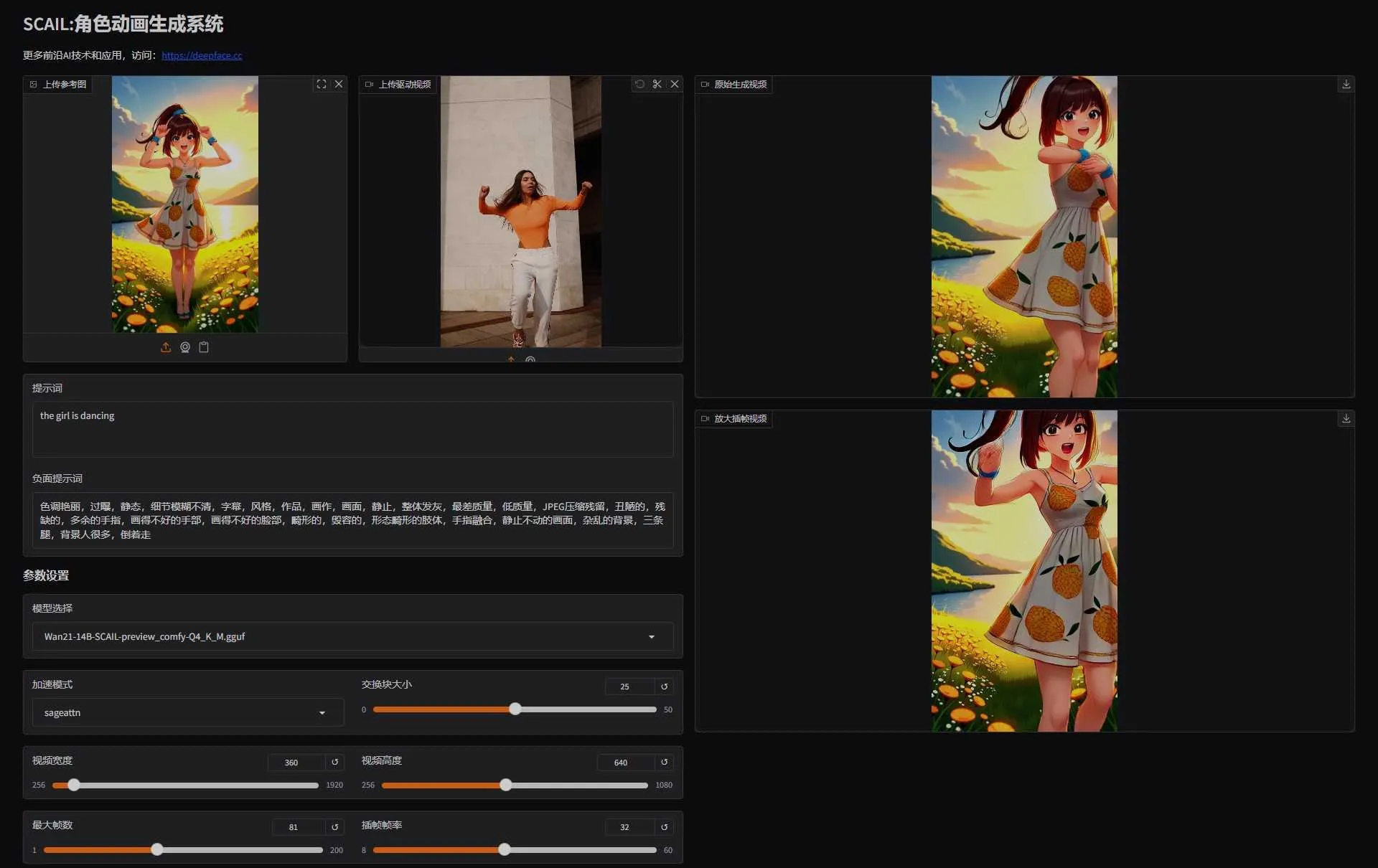This screenshot has width=1378, height=868.
Task: Click the upload icon below reference image
Action: pyautogui.click(x=166, y=347)
